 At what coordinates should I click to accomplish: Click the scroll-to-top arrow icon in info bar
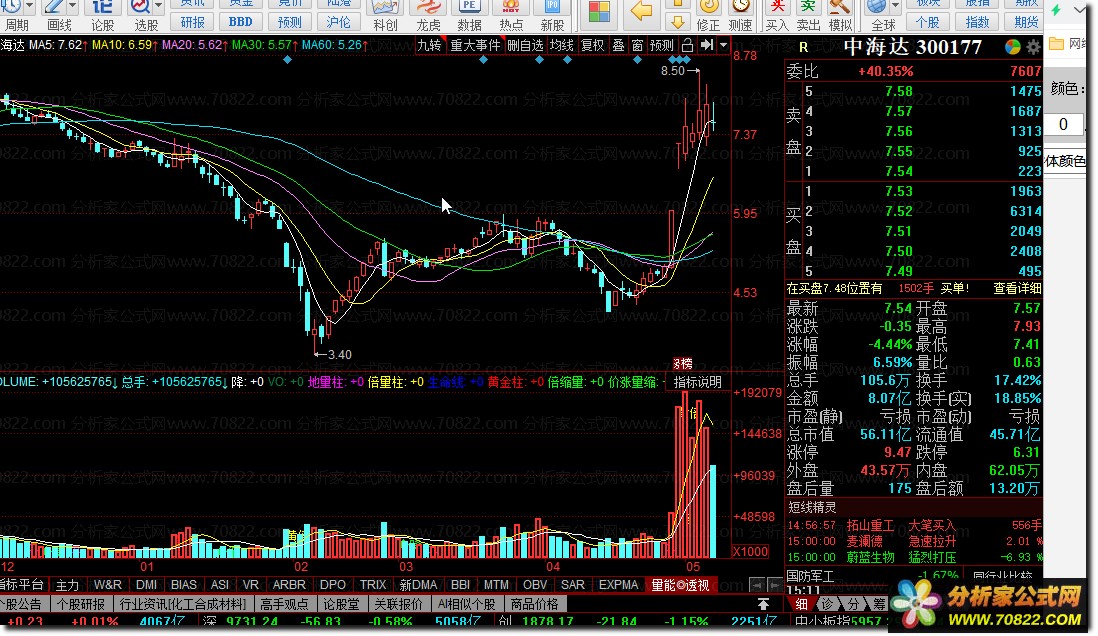point(763,604)
